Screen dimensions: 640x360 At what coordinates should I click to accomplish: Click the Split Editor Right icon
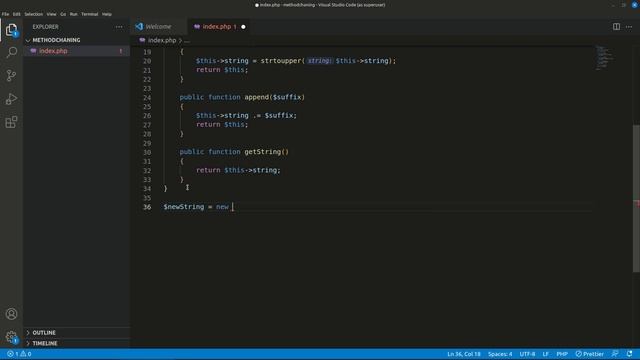point(616,27)
